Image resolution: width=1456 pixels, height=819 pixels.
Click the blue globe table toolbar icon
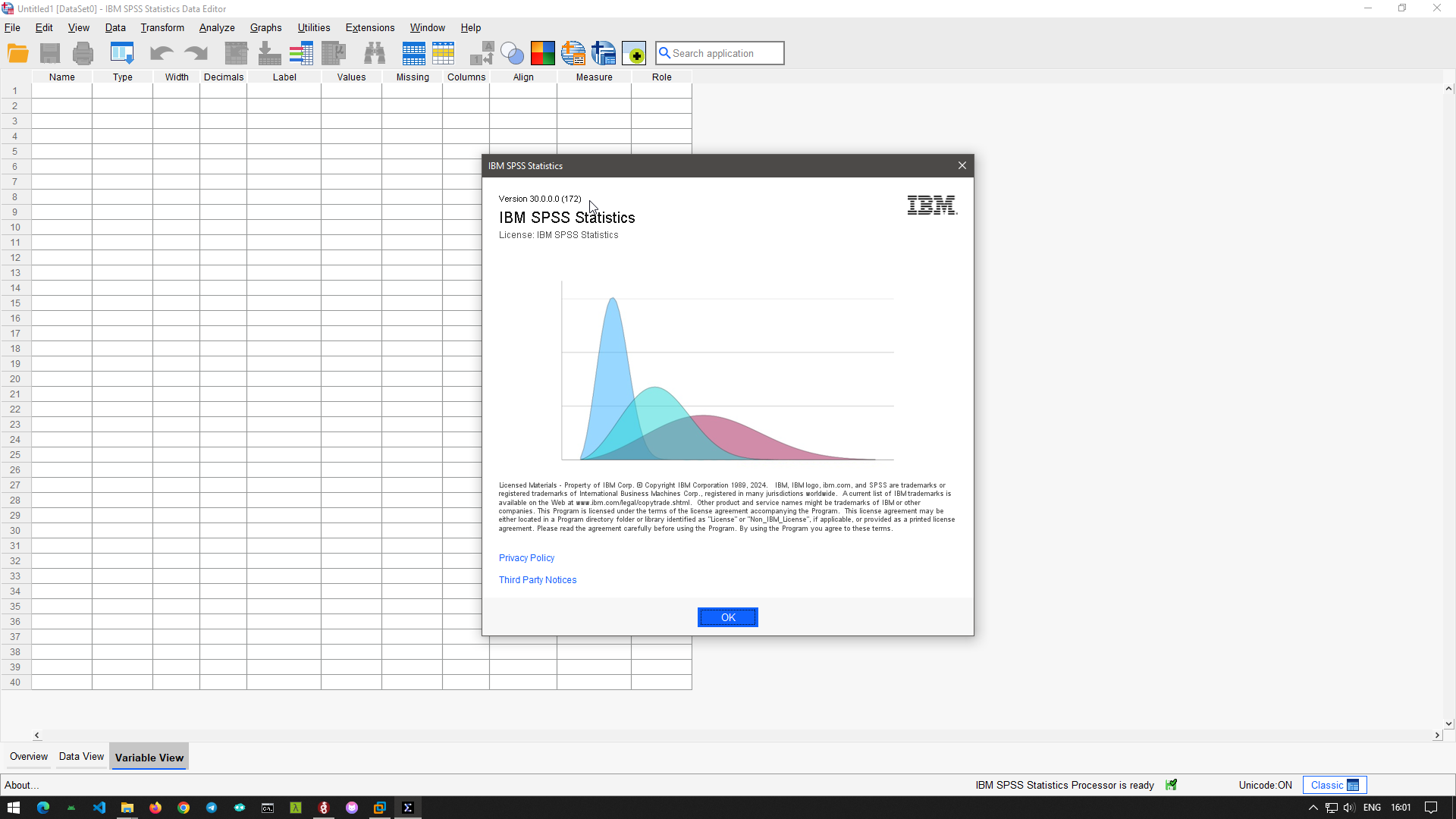point(604,53)
